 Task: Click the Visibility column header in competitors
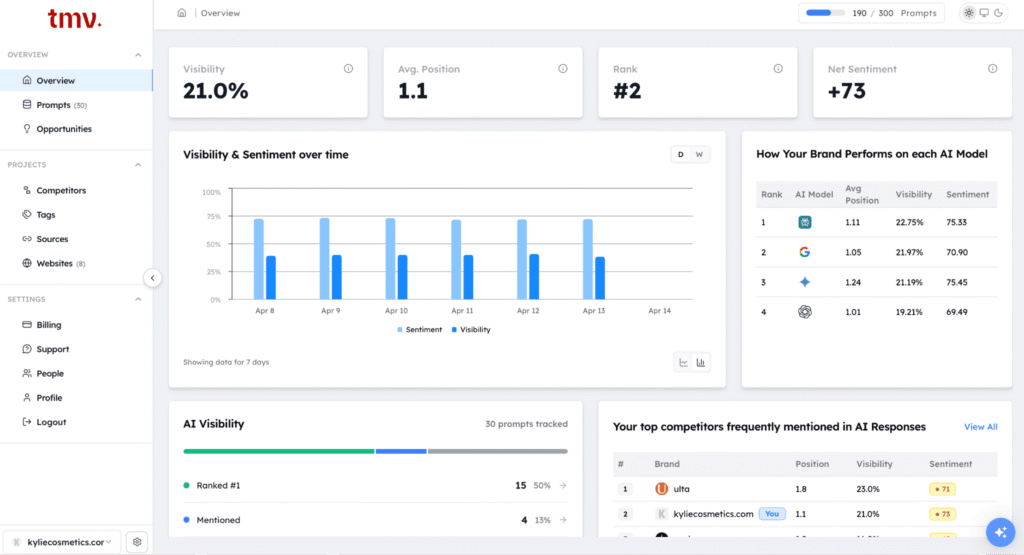(874, 464)
